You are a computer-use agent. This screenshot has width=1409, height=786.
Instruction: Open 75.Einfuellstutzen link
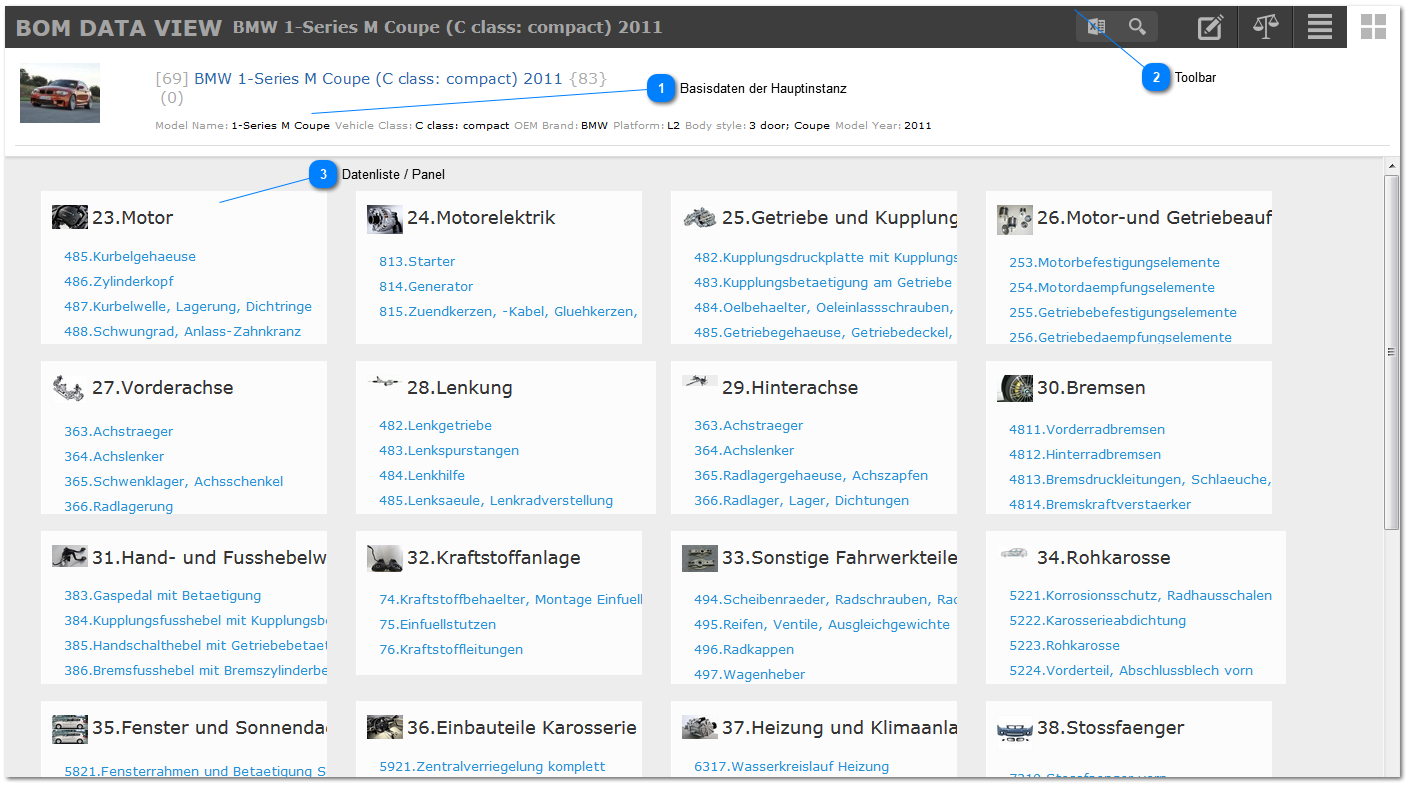437,625
